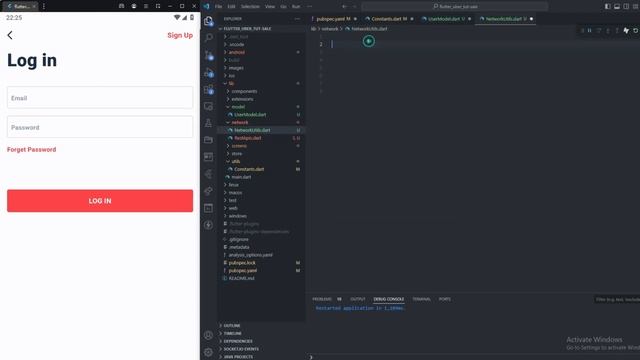The height and width of the screenshot is (360, 640).
Task: Pause debugging from the debug toolbar
Action: click(589, 31)
